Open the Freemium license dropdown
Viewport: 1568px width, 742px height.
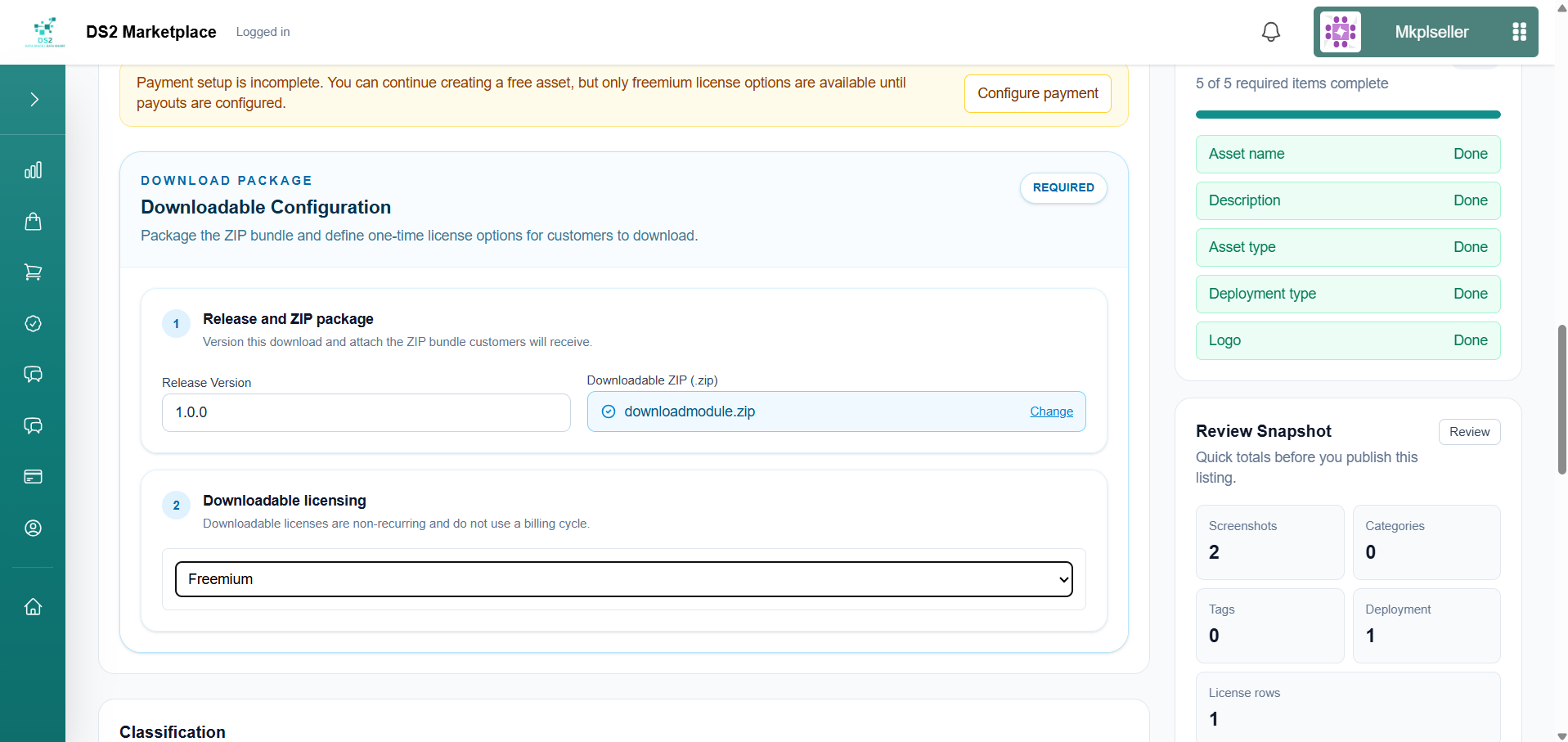[623, 579]
